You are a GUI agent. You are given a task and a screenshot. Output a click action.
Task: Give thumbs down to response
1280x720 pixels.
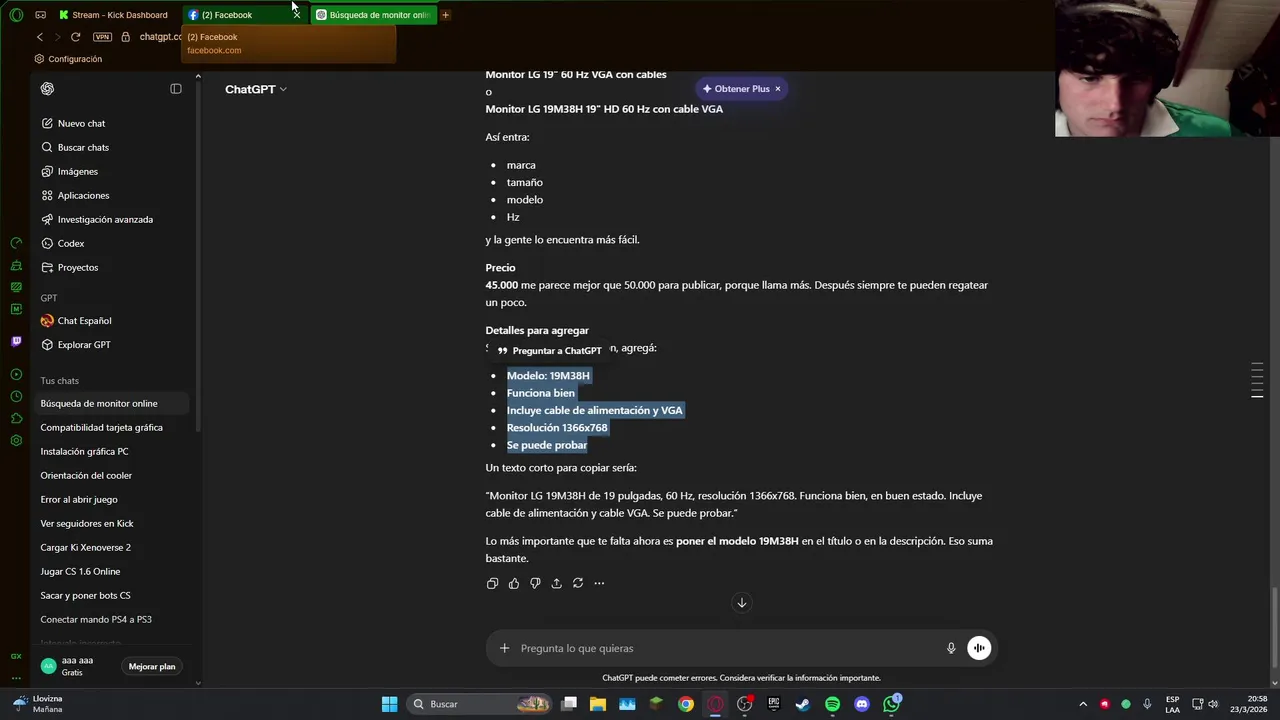pyautogui.click(x=535, y=583)
